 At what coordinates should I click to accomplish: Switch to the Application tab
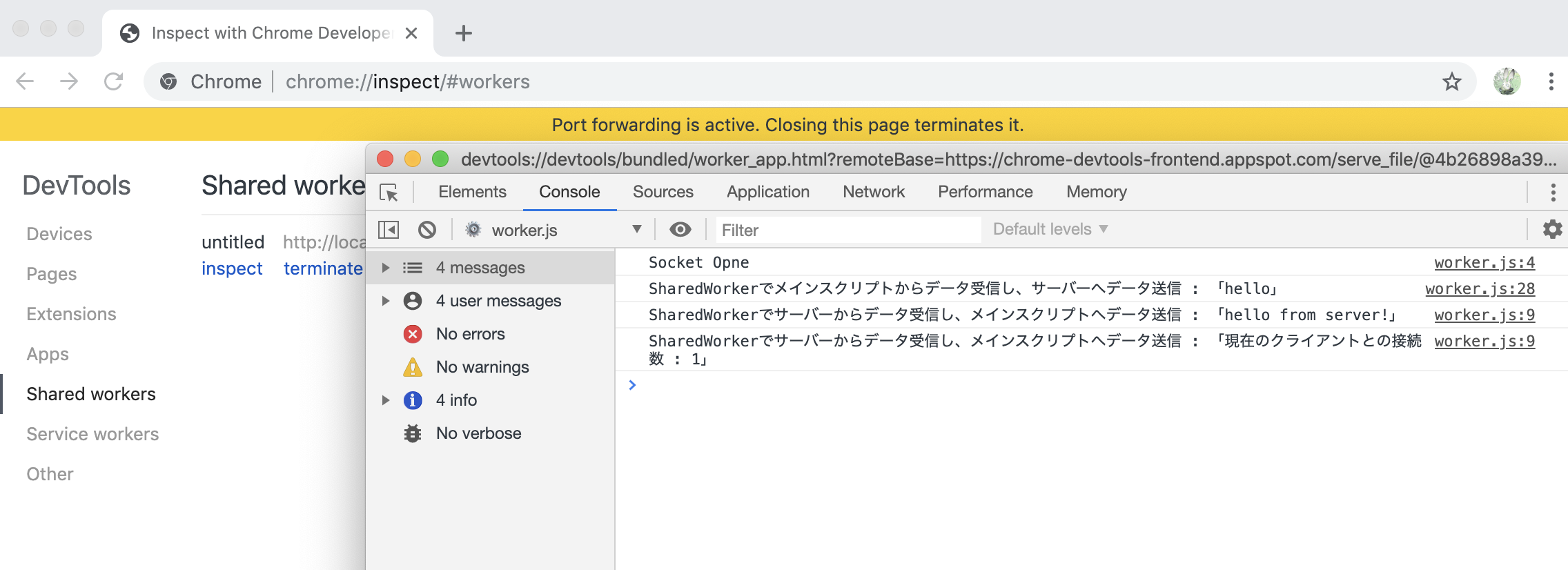pyautogui.click(x=768, y=192)
